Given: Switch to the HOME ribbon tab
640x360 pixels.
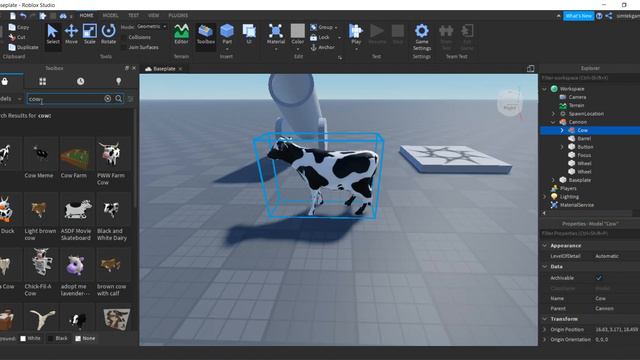Looking at the screenshot, I should point(86,16).
